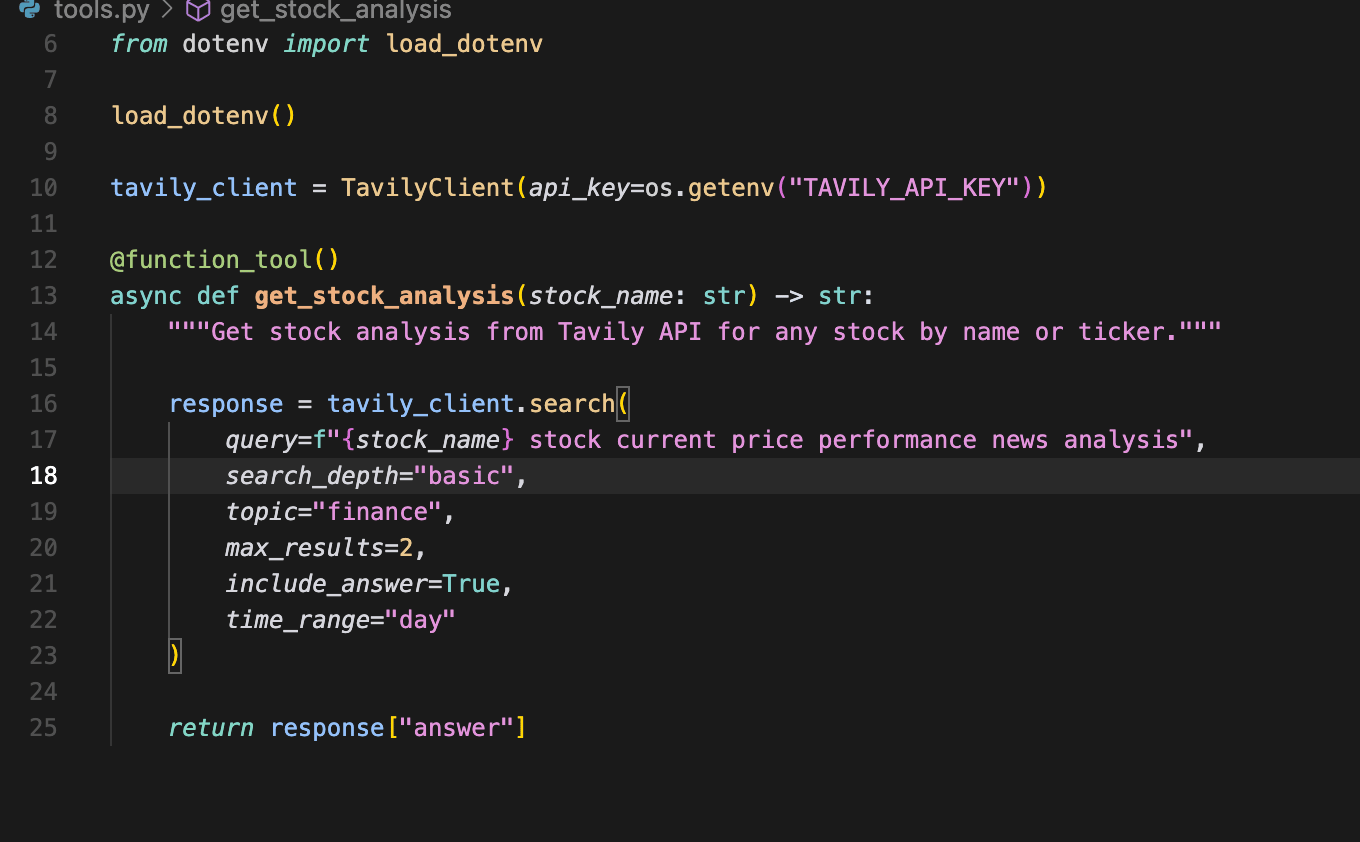Click the "answer" key on line 25

coord(456,728)
